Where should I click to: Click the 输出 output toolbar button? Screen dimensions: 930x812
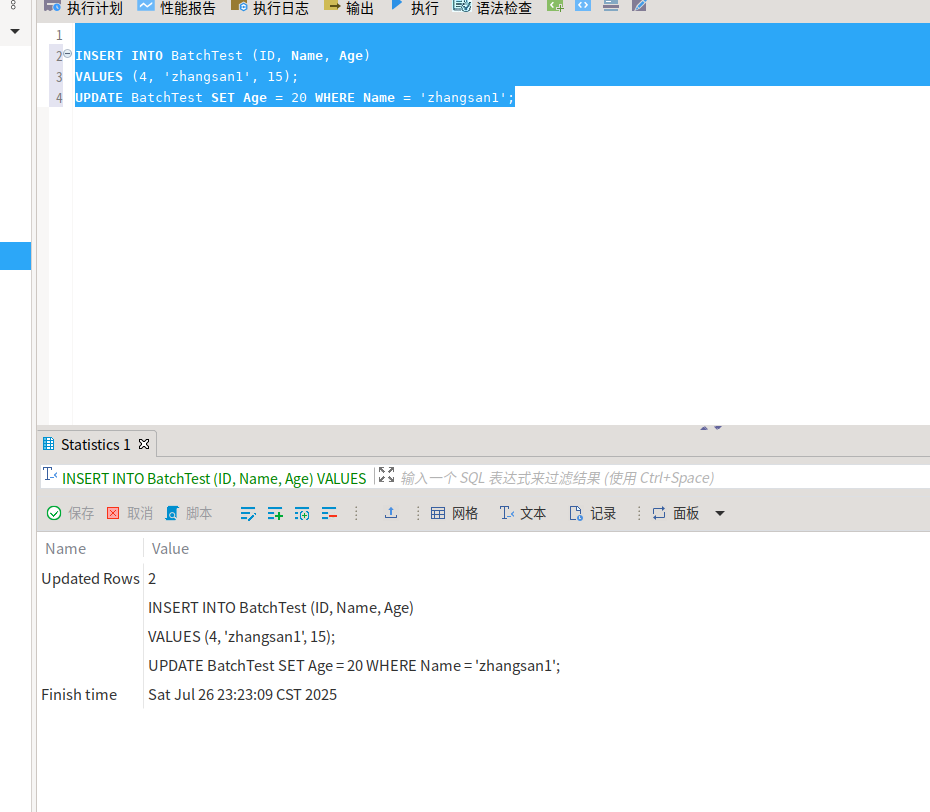pyautogui.click(x=349, y=8)
